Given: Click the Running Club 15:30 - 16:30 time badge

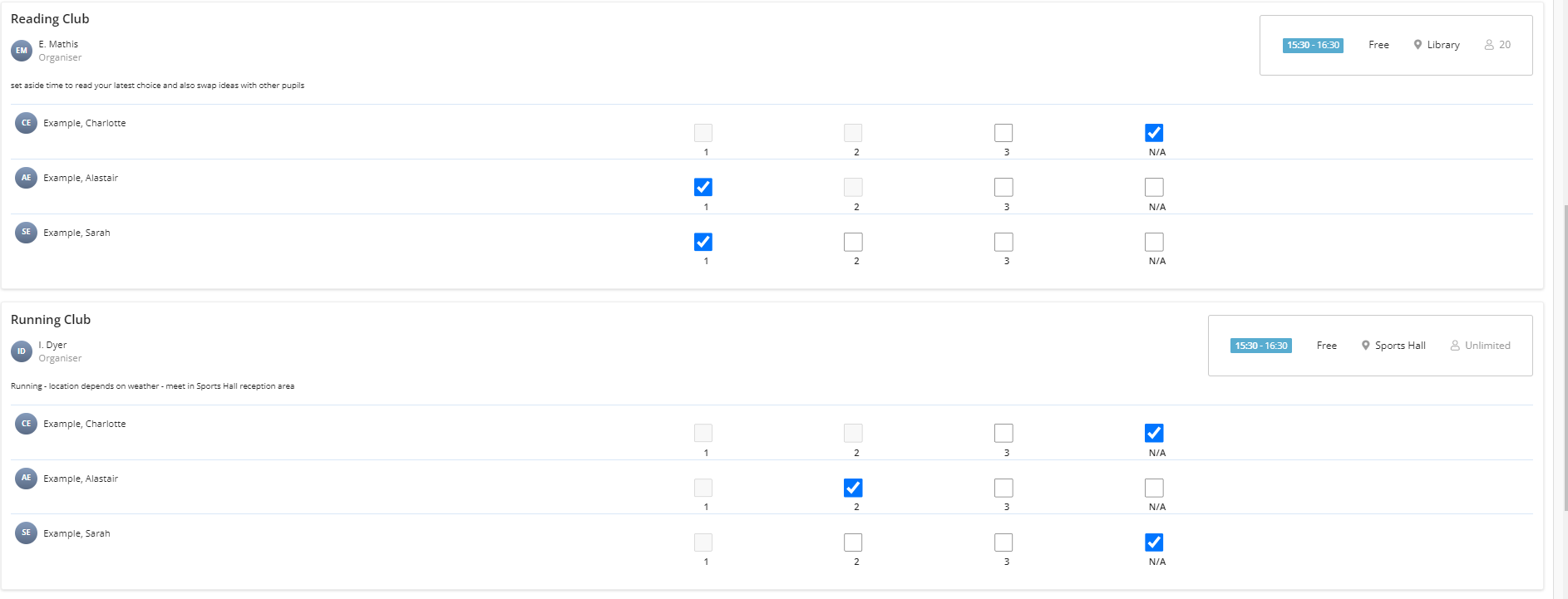Looking at the screenshot, I should pos(1261,346).
